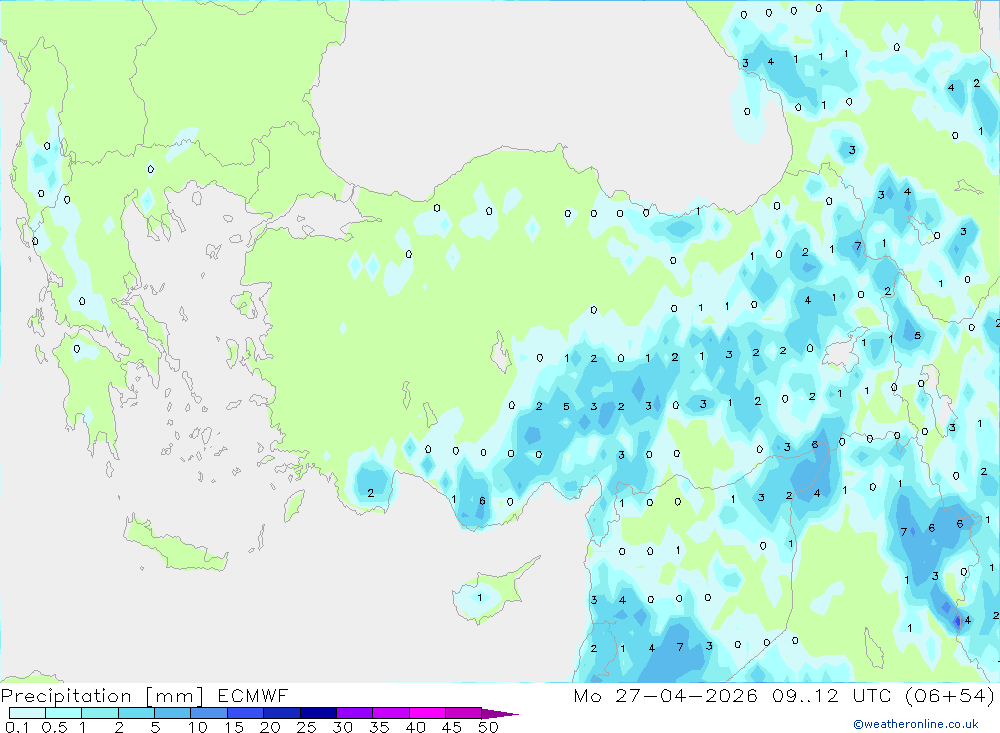Select the "09..12 UTC" time range
This screenshot has width=1000, height=733.
pyautogui.click(x=831, y=695)
